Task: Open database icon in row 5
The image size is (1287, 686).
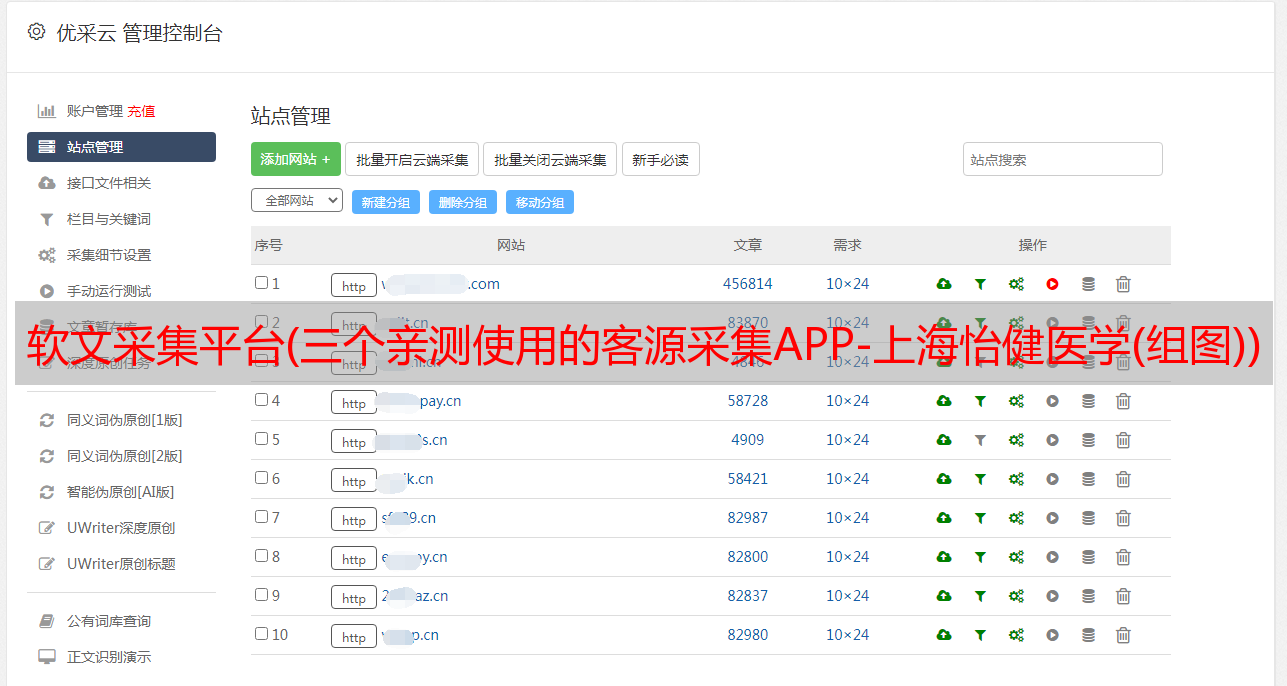Action: [1088, 440]
